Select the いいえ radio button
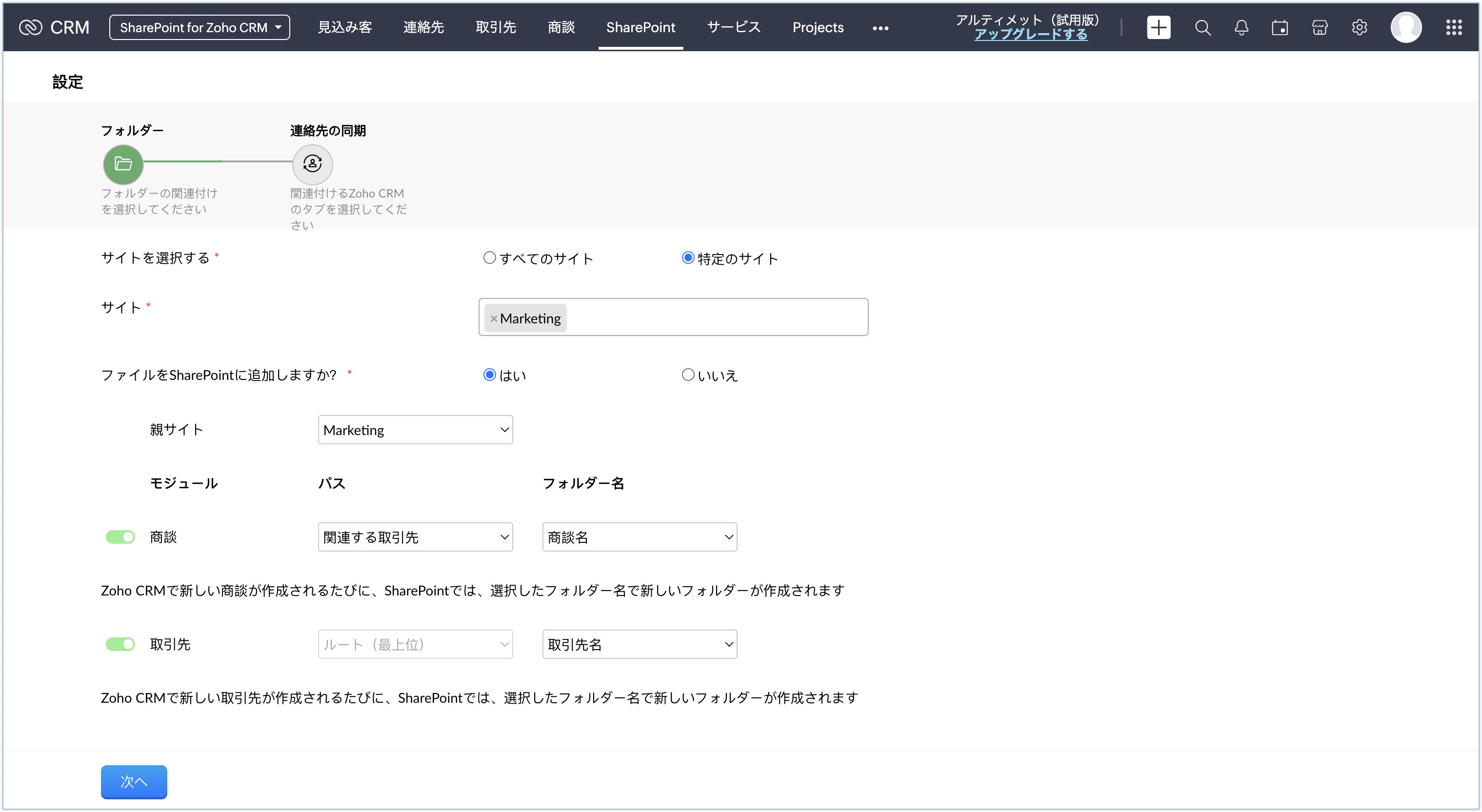 (x=687, y=375)
